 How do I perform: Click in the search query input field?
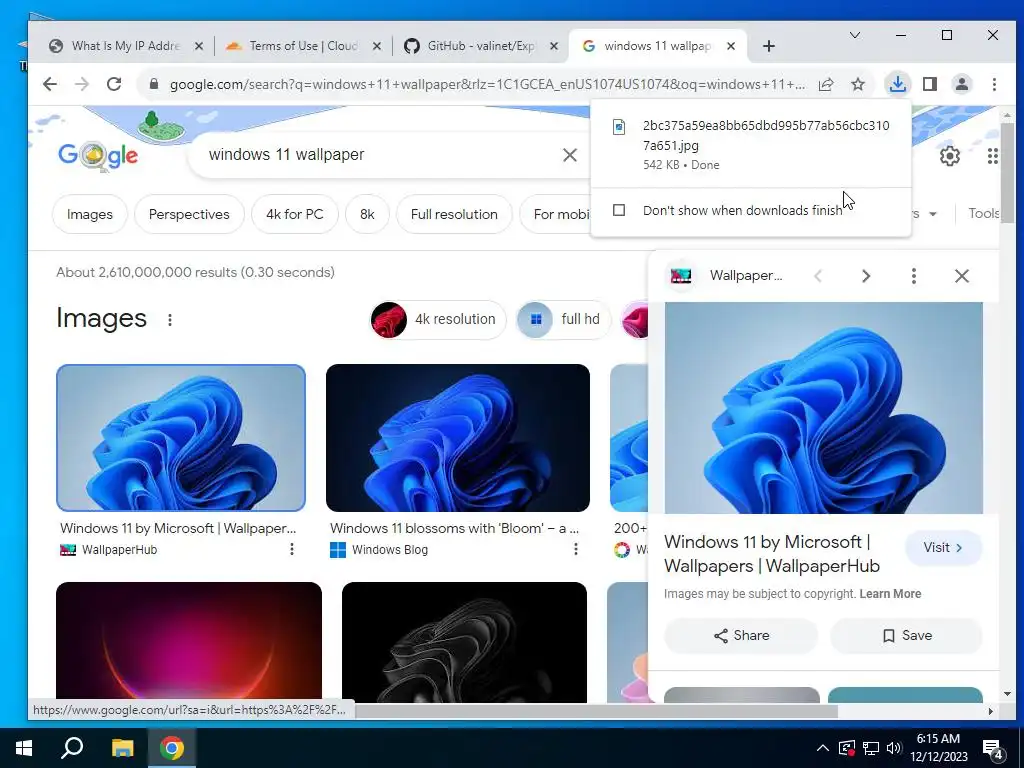(x=379, y=155)
